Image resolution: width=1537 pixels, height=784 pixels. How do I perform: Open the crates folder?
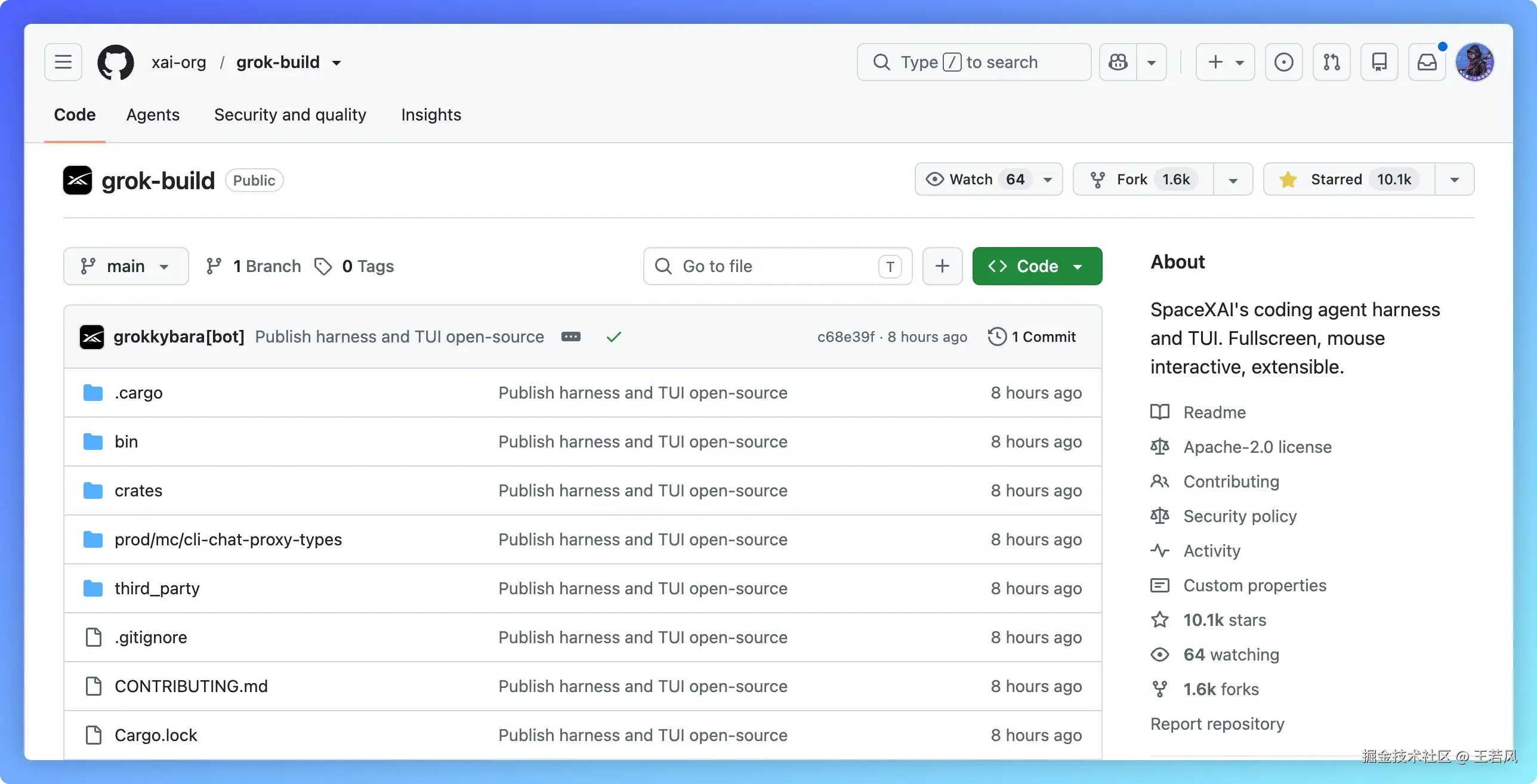point(138,490)
